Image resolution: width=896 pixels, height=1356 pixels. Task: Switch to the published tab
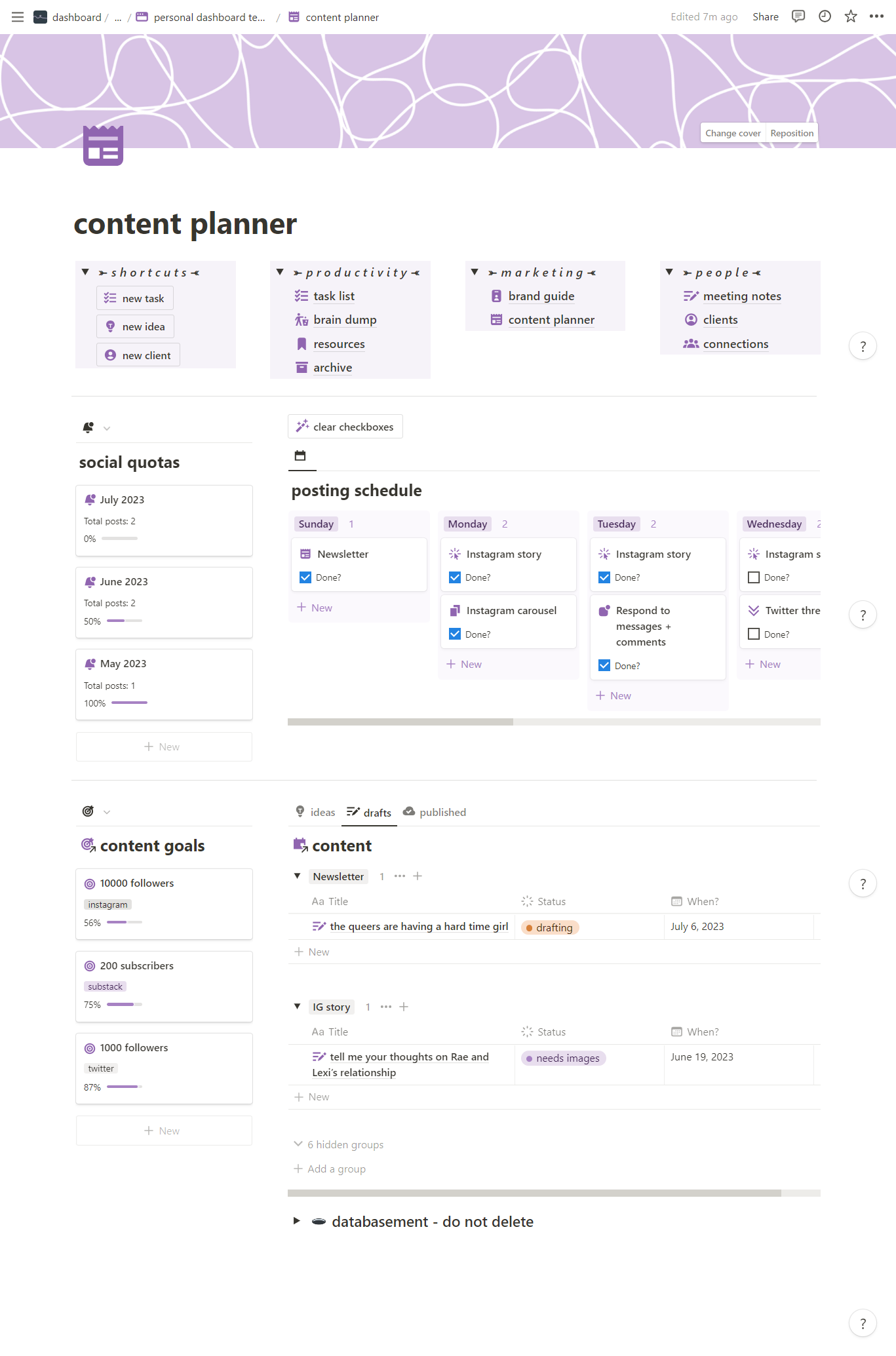435,812
